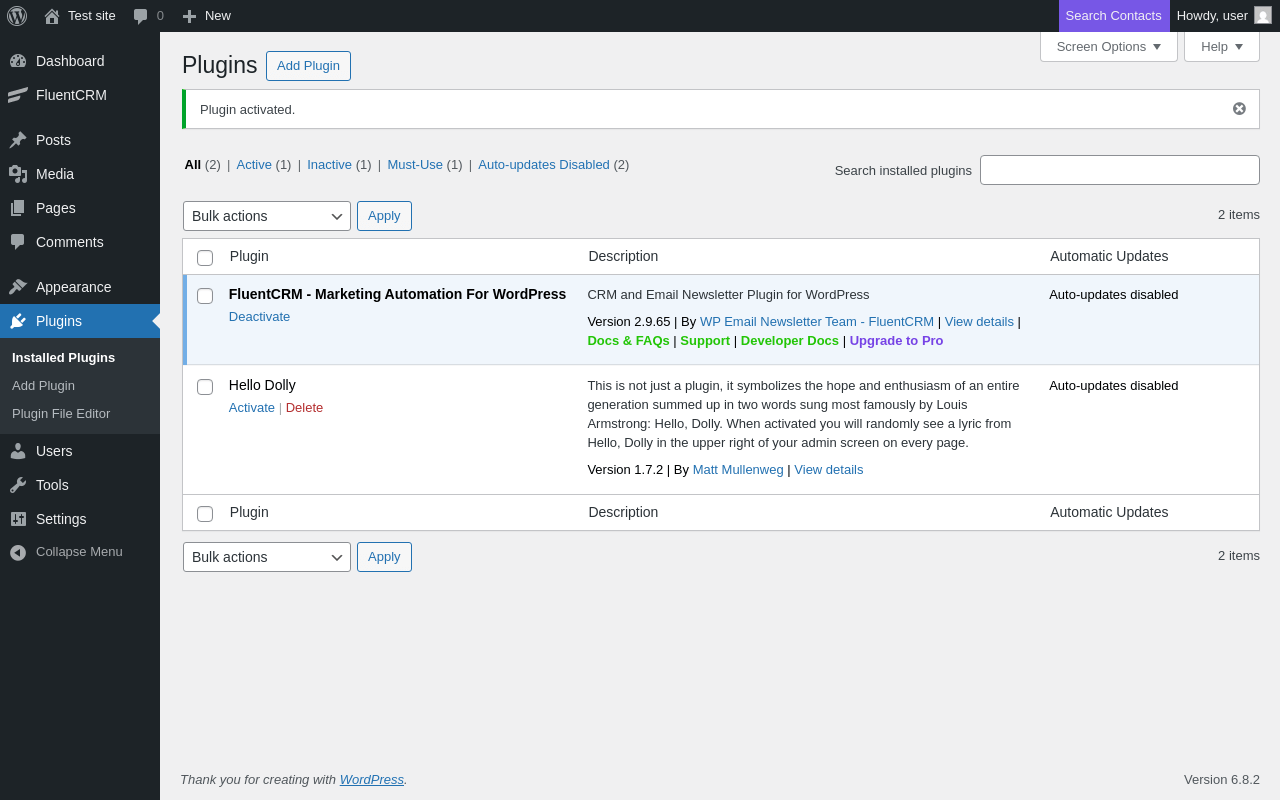Click the Add Plugin button beside the heading
1280x800 pixels.
point(308,66)
